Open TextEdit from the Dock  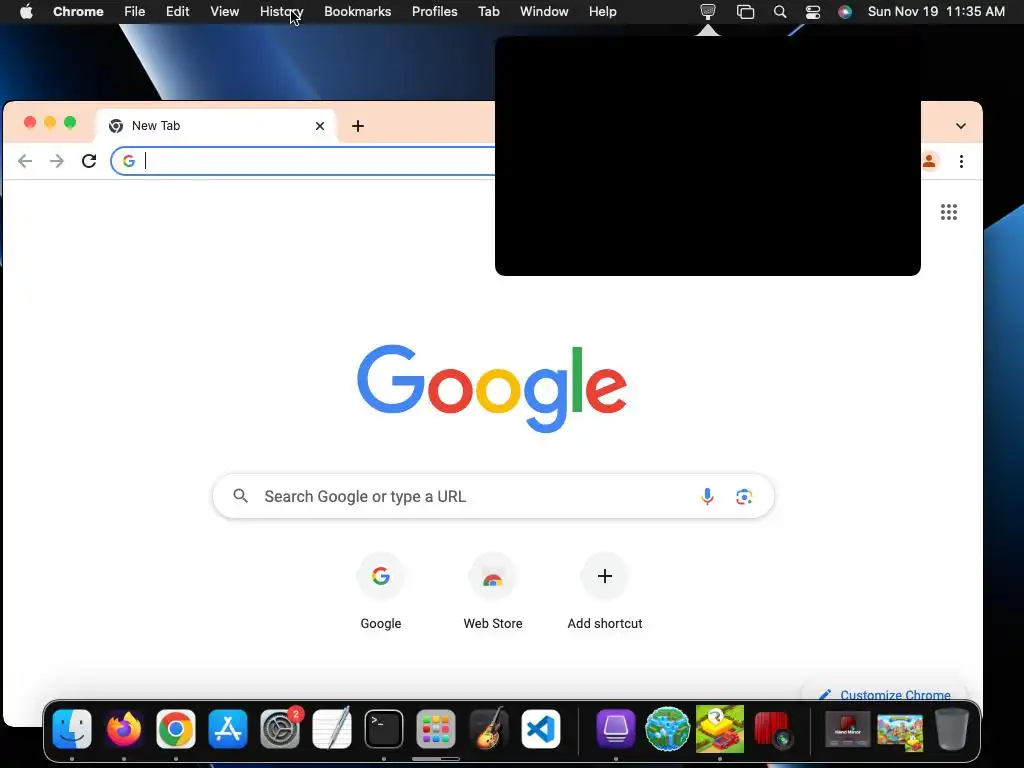[x=332, y=729]
